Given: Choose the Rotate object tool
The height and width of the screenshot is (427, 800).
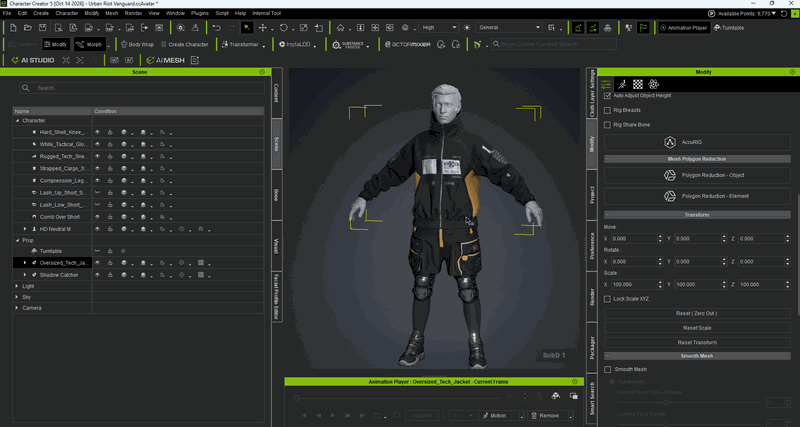Looking at the screenshot, I should tap(284, 28).
